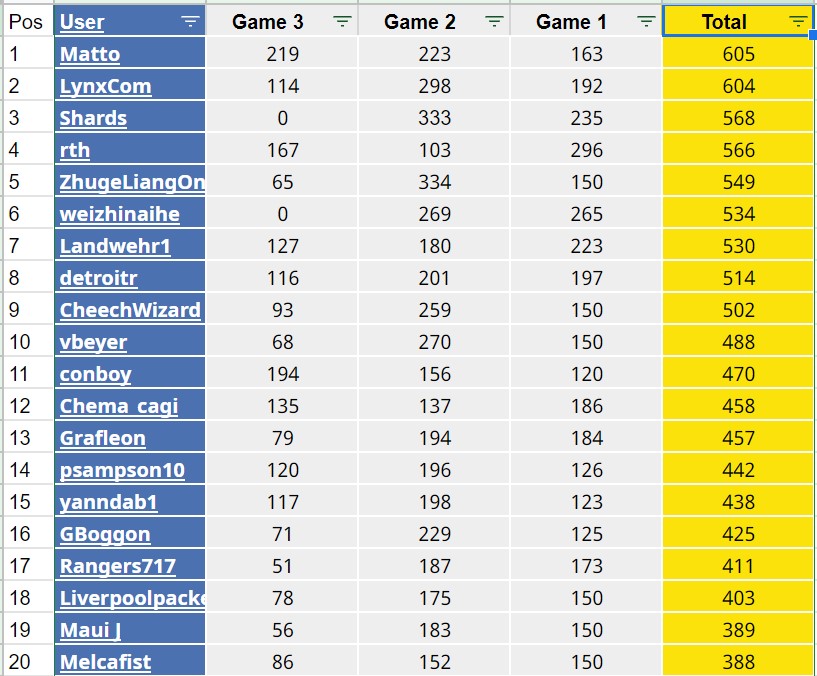
Task: Open the rth user link
Action: coord(75,150)
